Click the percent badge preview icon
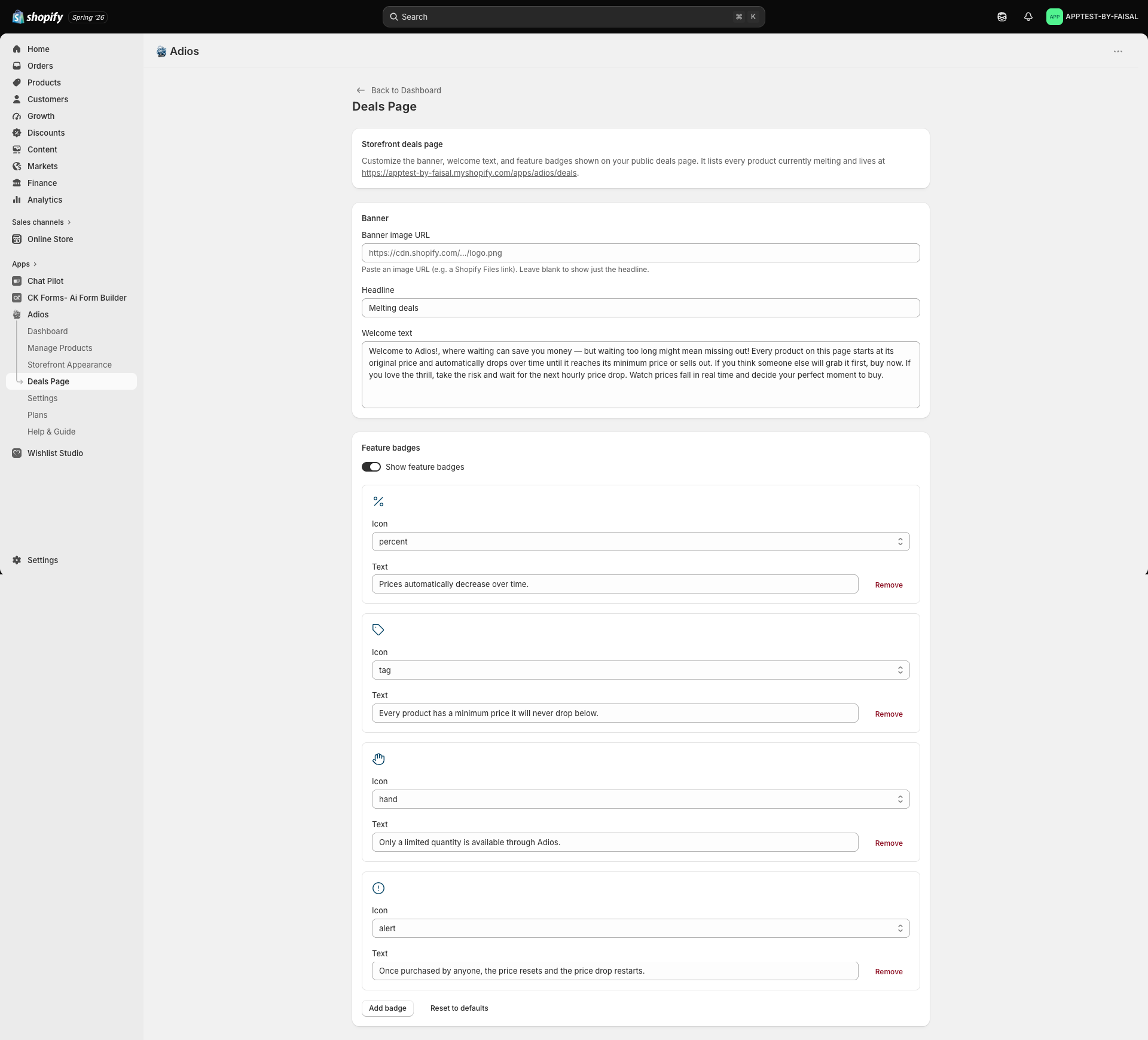The image size is (1148, 1040). pos(378,501)
